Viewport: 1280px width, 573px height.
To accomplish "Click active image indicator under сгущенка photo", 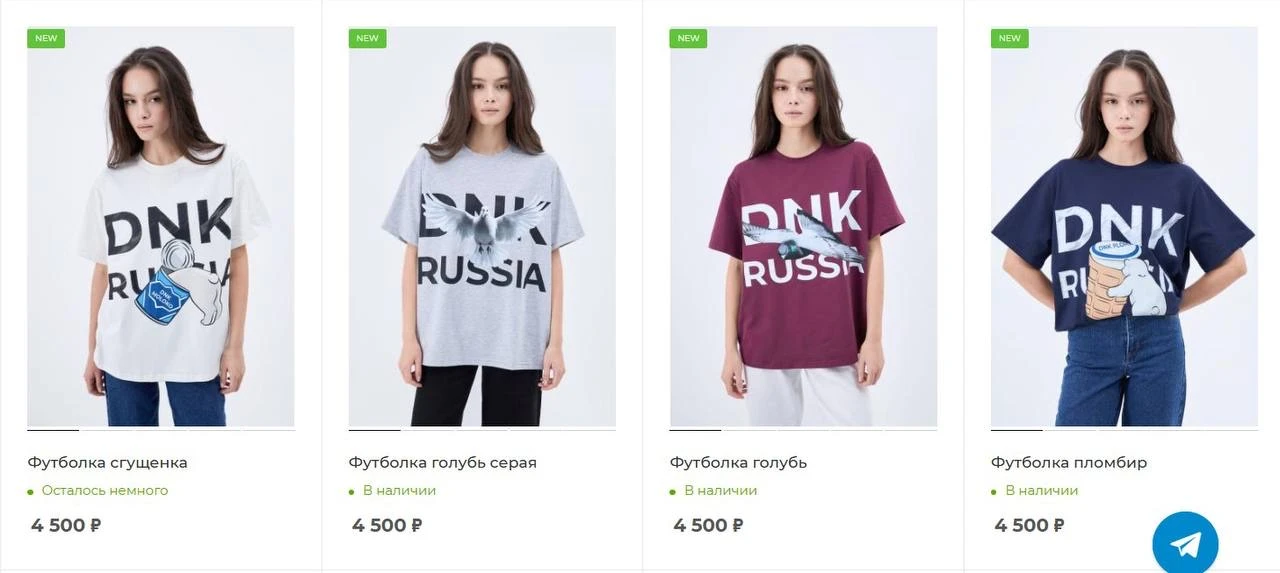I will coord(53,430).
